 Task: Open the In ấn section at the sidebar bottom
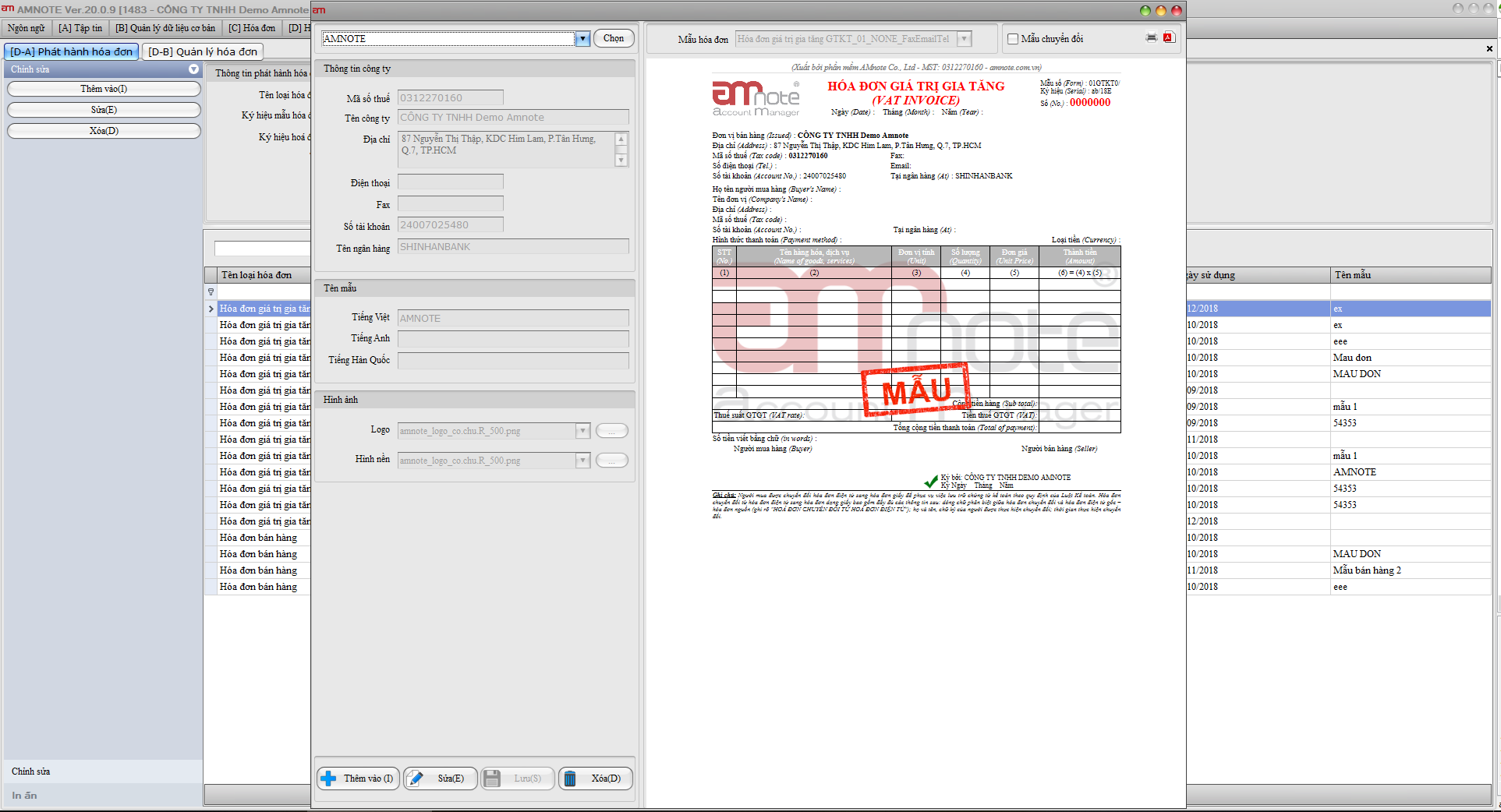click(103, 796)
